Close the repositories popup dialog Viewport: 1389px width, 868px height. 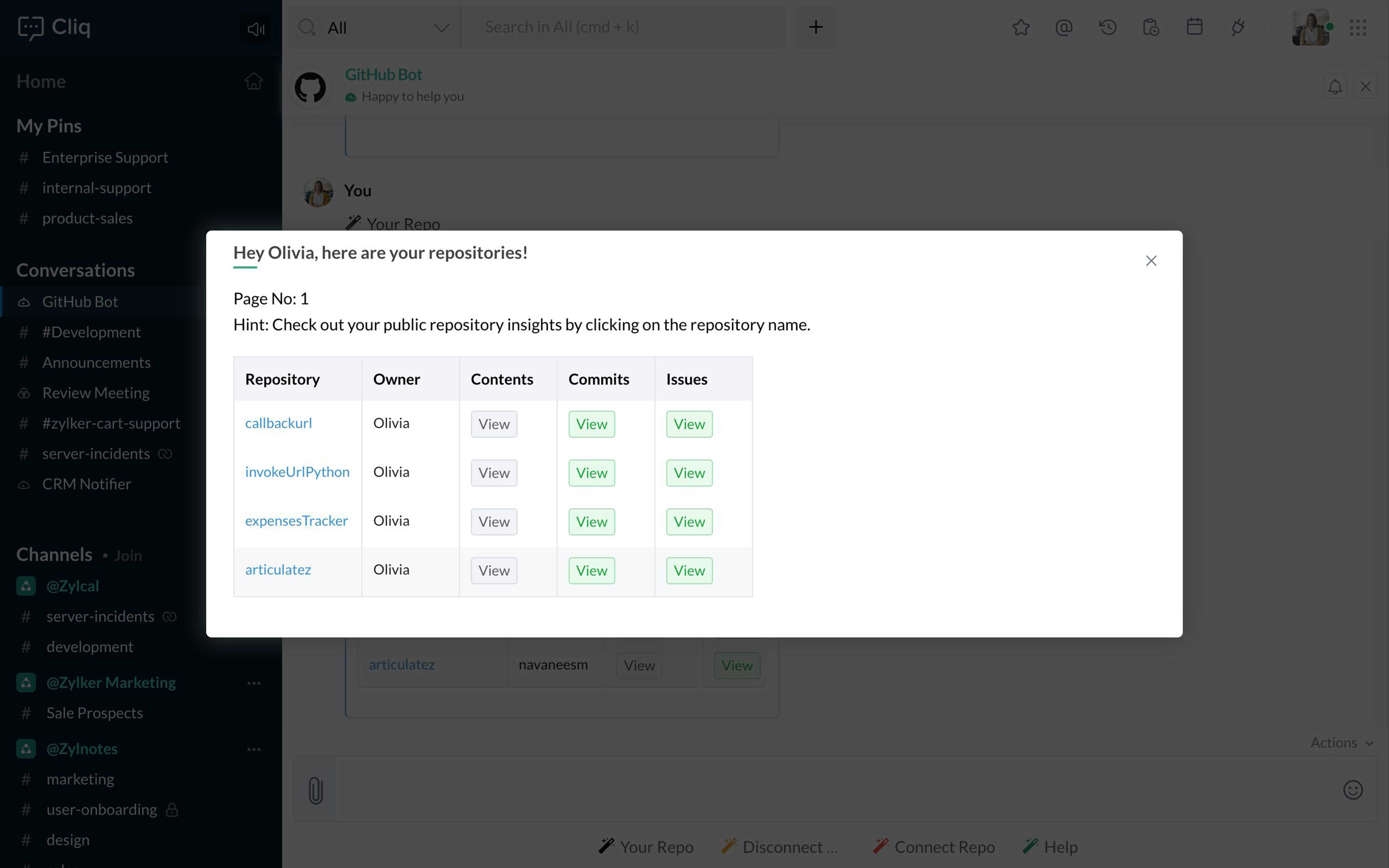coord(1151,261)
